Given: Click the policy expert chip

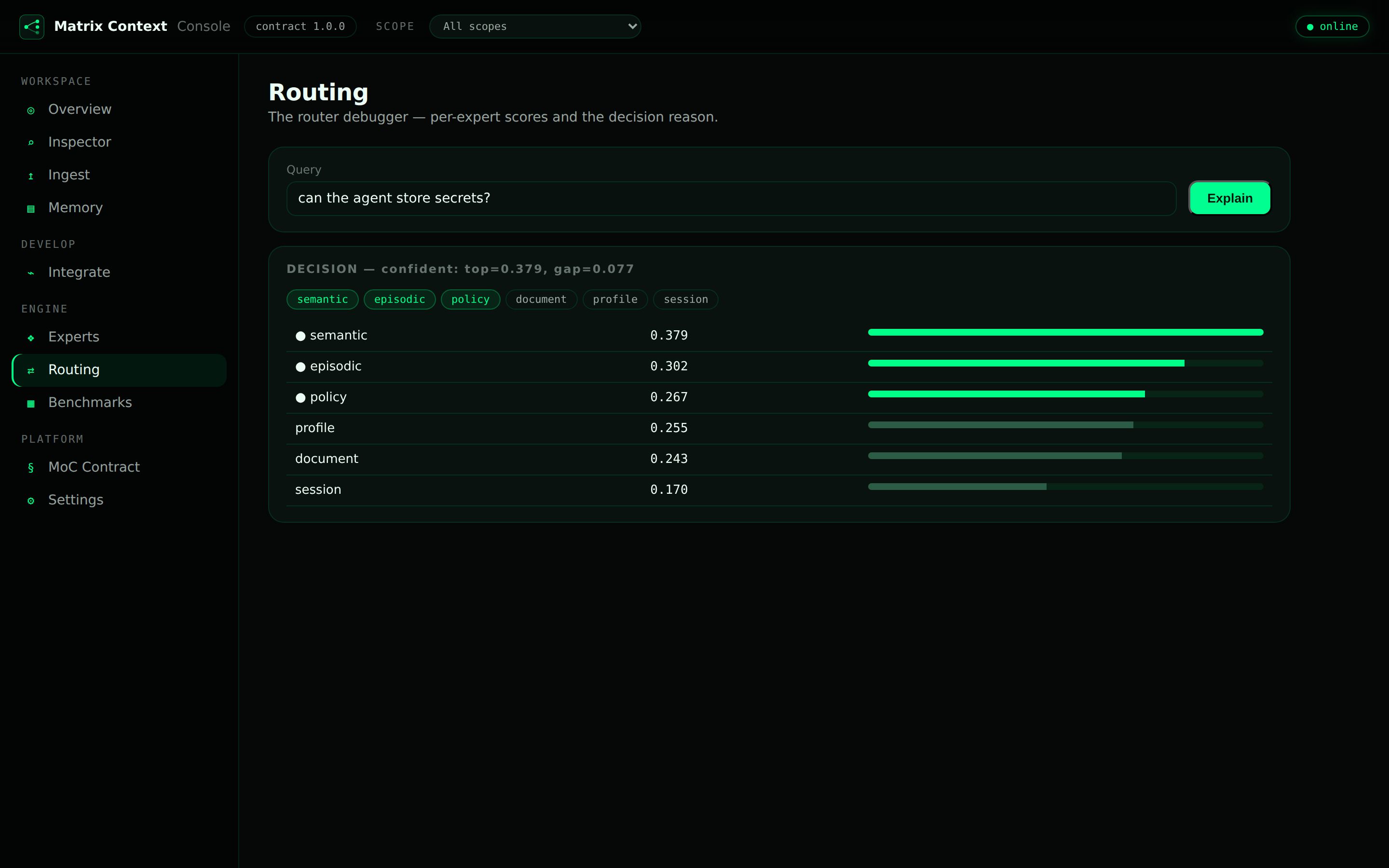Looking at the screenshot, I should [471, 299].
